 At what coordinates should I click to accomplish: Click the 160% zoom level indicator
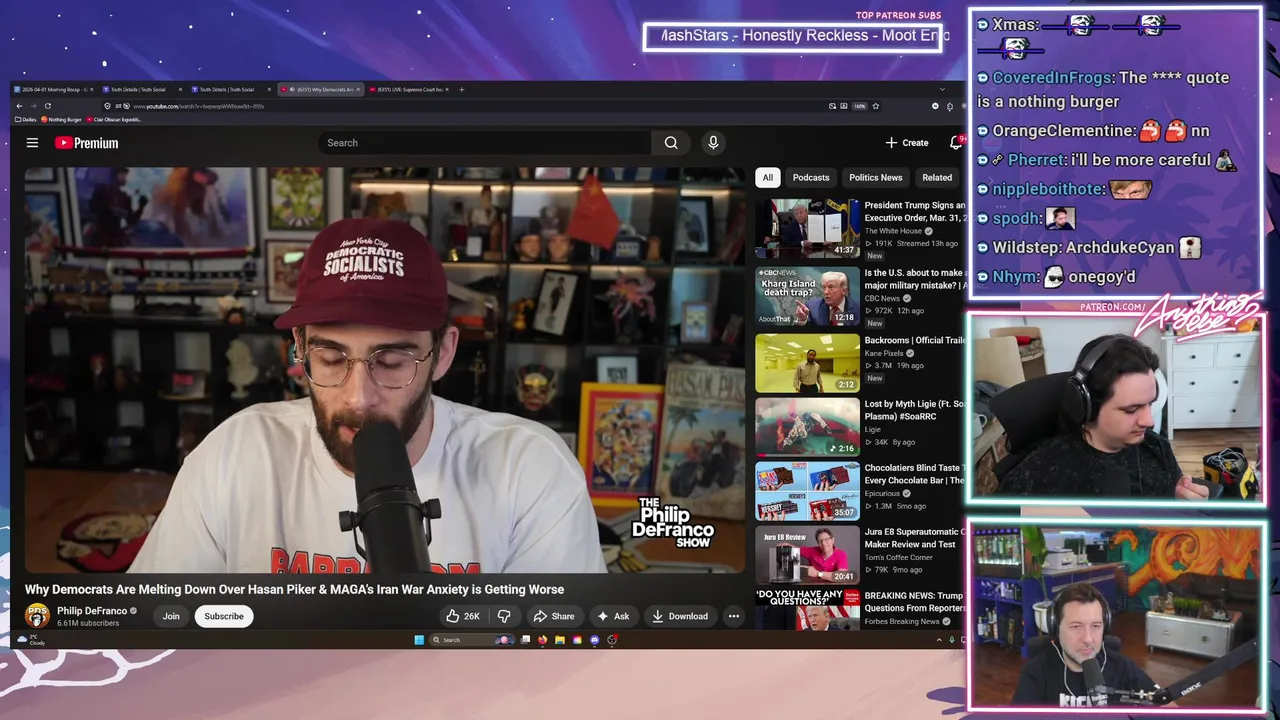859,106
